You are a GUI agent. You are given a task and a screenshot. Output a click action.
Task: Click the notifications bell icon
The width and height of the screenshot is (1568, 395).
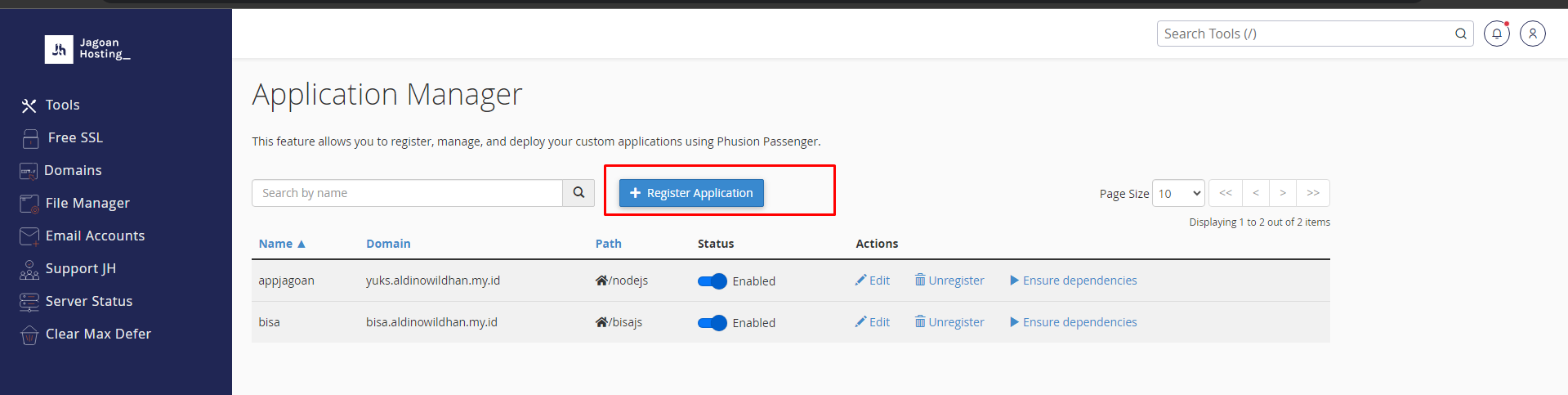click(x=1496, y=34)
